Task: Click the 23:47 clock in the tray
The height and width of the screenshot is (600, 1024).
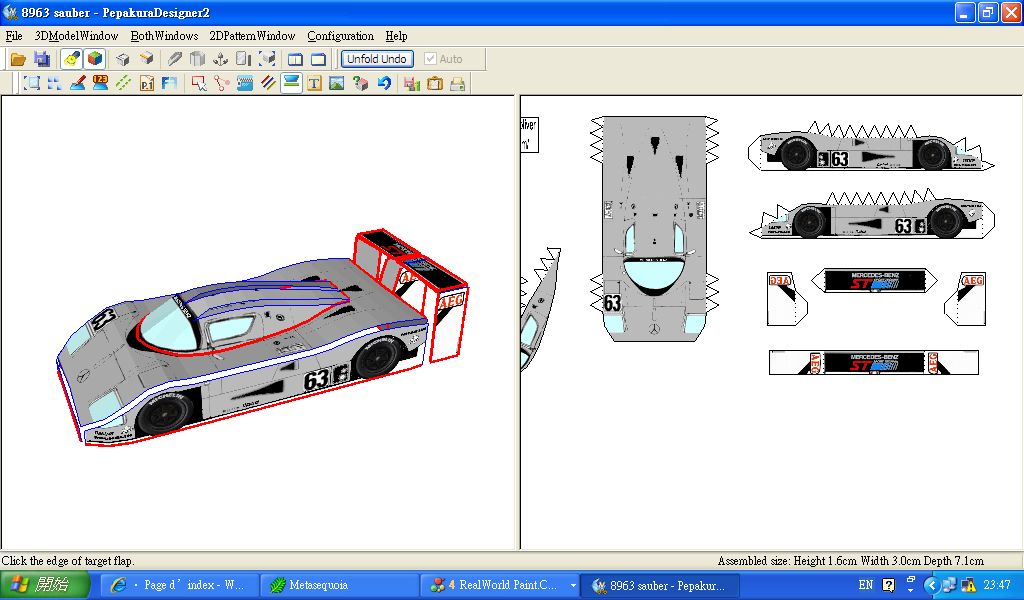Action: [x=997, y=585]
